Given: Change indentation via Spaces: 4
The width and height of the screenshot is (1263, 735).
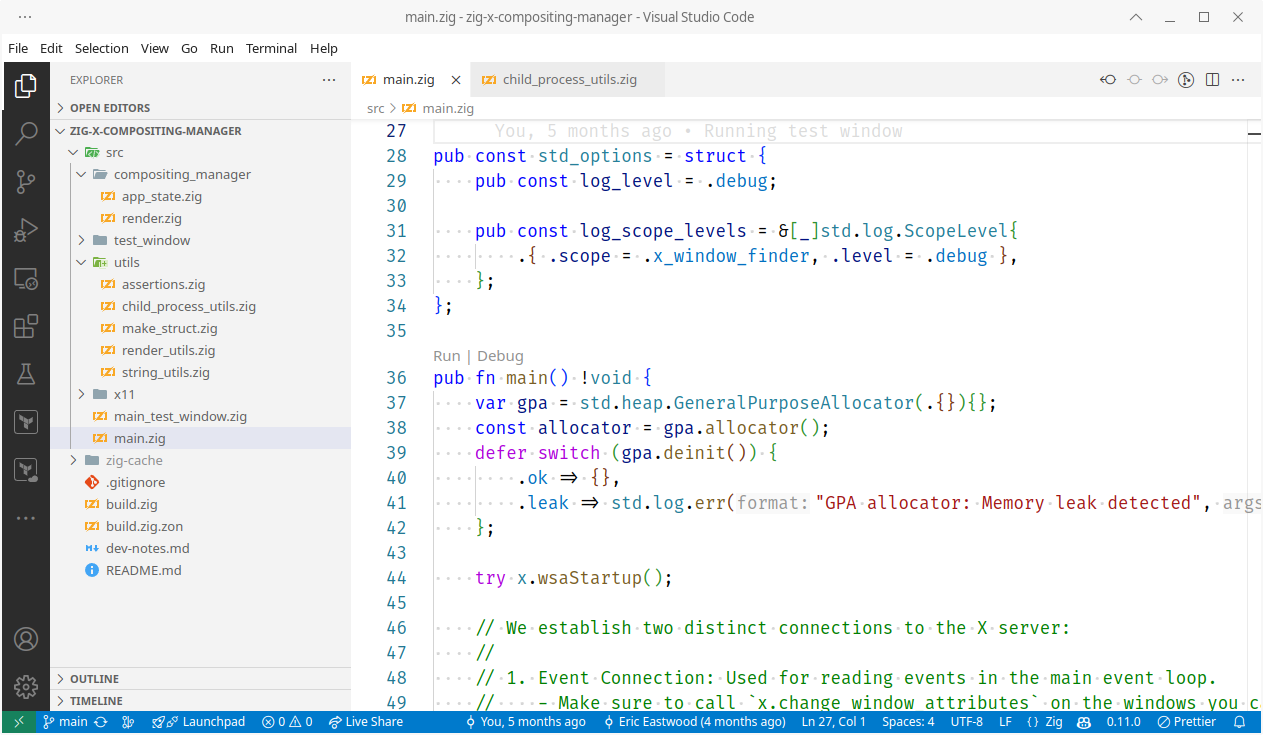Looking at the screenshot, I should (x=908, y=722).
